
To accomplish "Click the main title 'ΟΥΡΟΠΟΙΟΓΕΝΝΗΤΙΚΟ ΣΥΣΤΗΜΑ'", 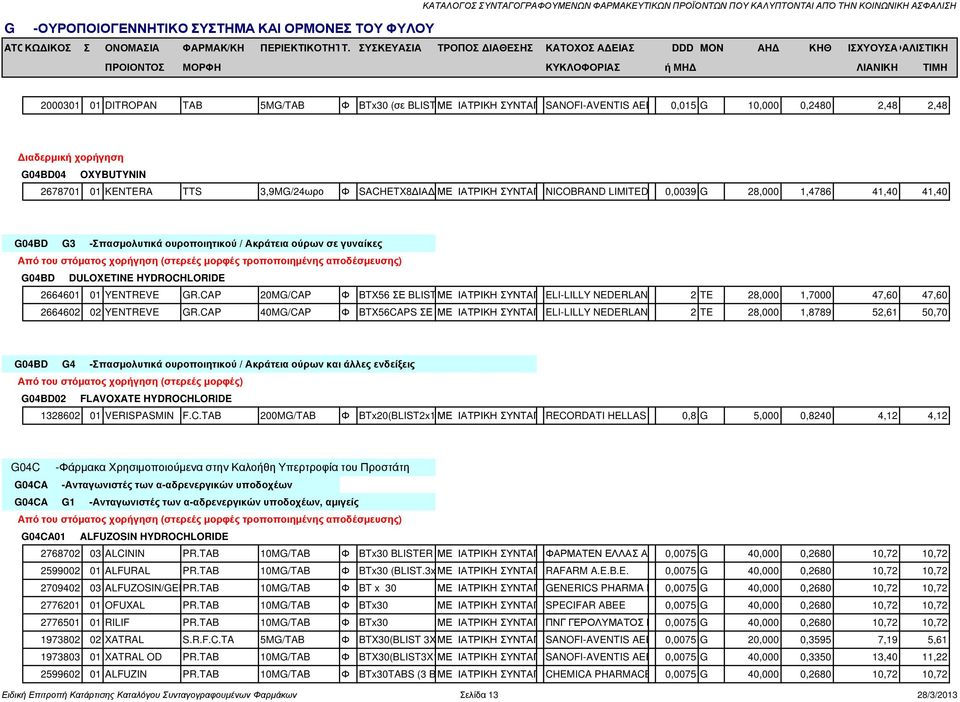I will [234, 28].
